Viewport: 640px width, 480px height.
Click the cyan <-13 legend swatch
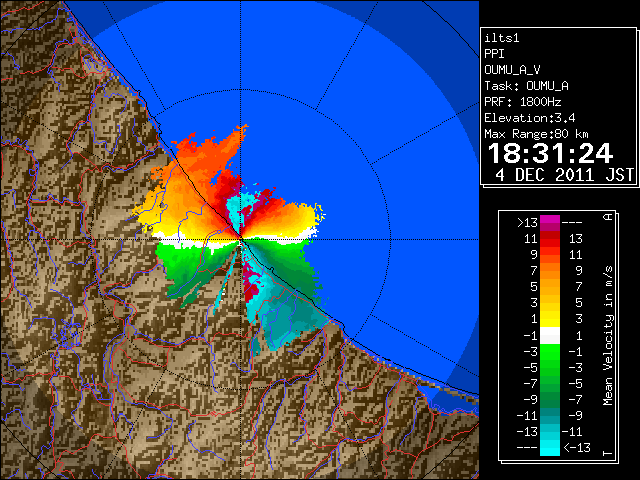pos(550,447)
